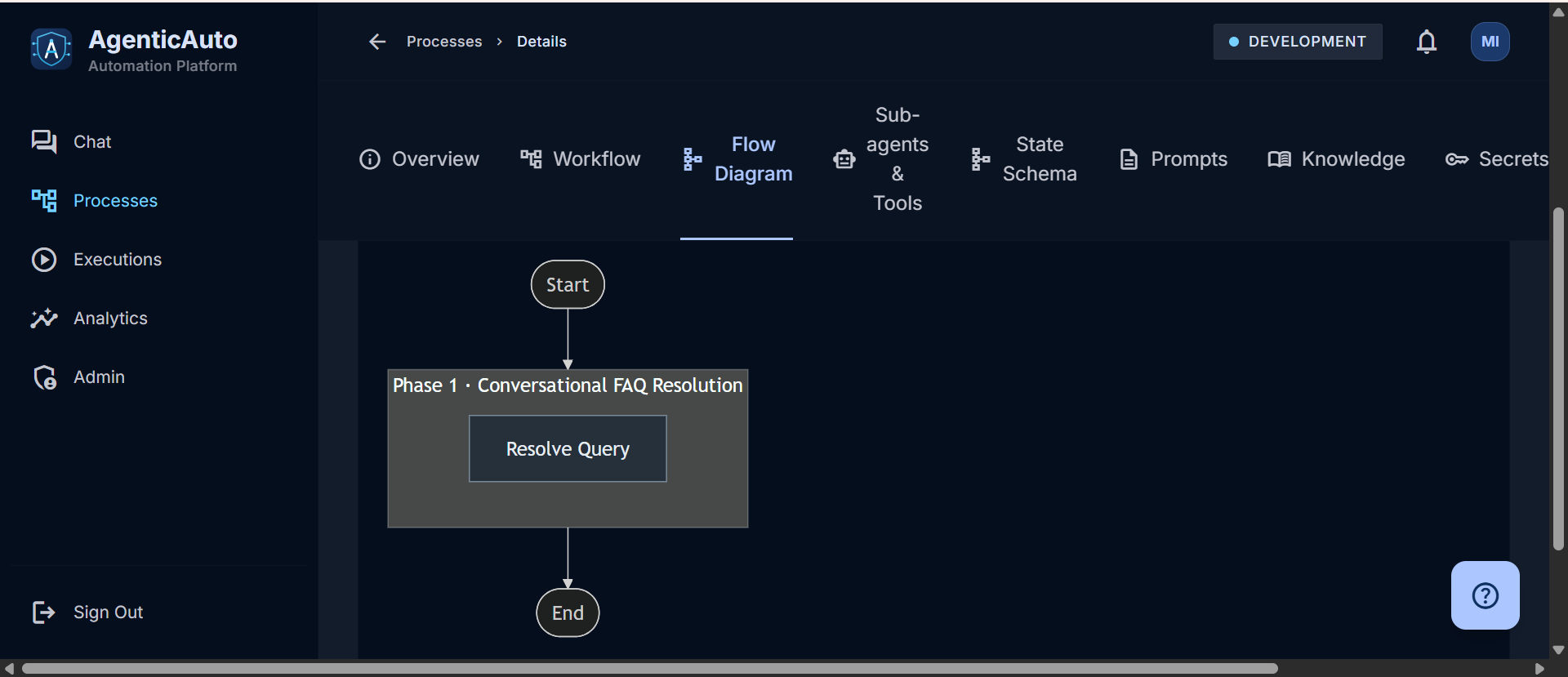Select the Start node in diagram
The image size is (1568, 677).
click(568, 285)
